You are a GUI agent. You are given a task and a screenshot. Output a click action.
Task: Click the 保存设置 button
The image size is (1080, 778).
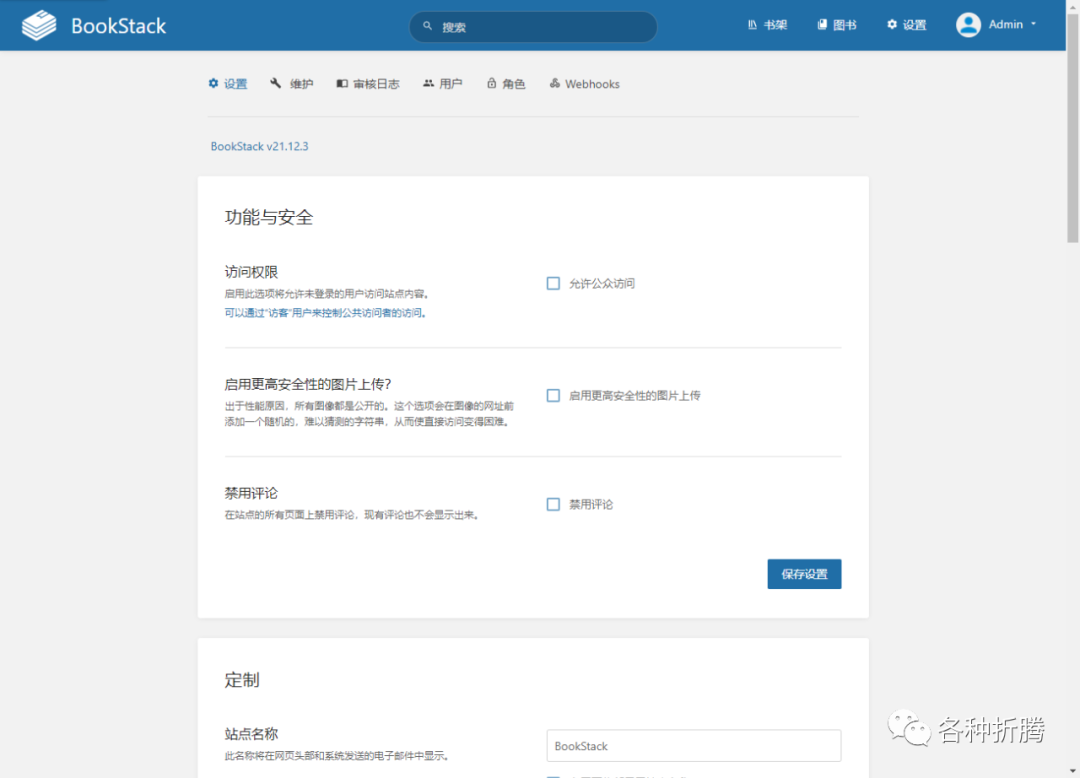click(x=804, y=574)
